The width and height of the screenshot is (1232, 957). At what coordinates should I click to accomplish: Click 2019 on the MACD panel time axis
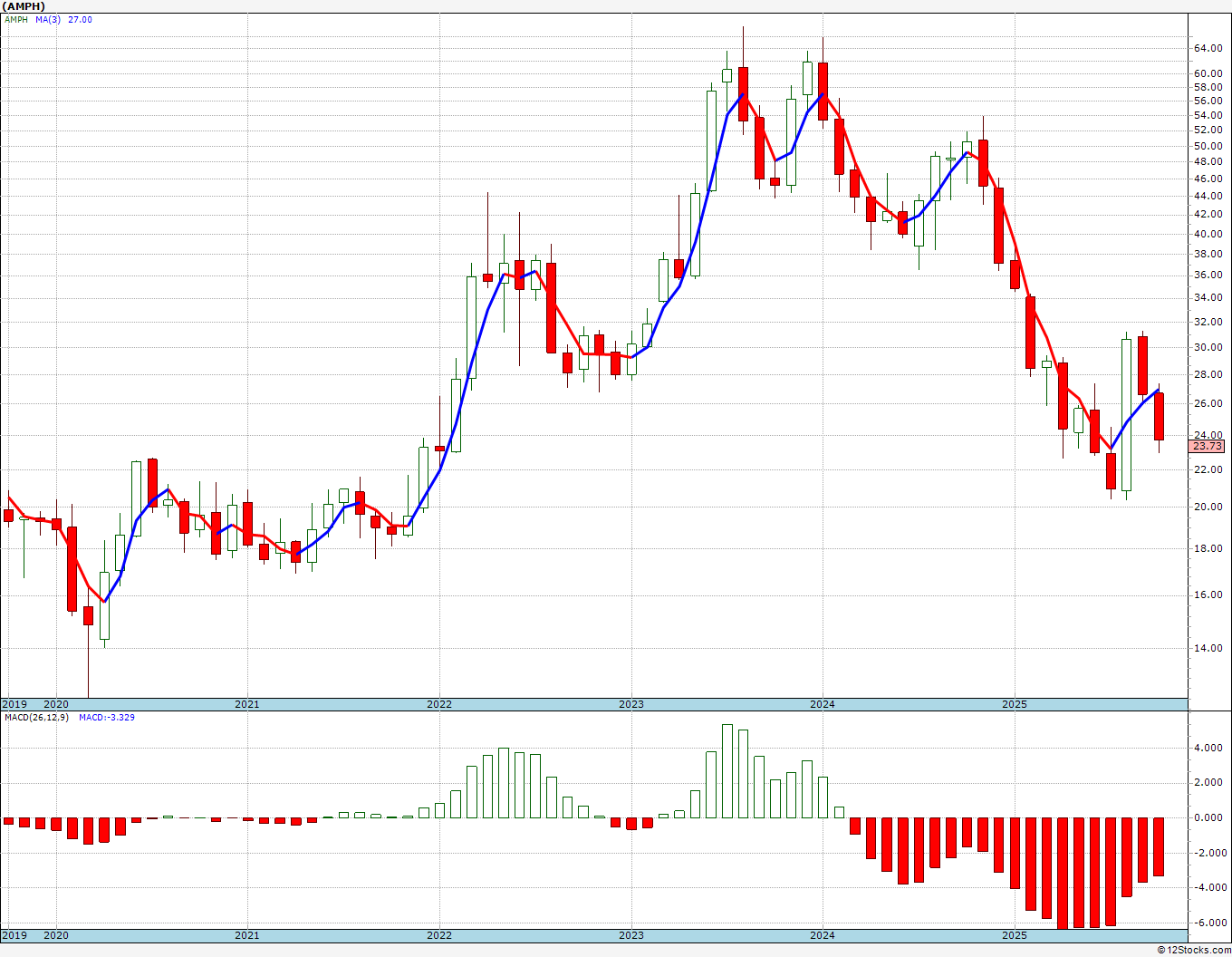14,935
